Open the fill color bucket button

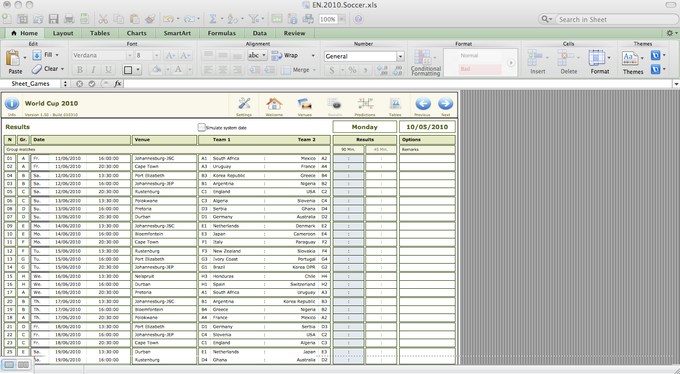tap(157, 70)
